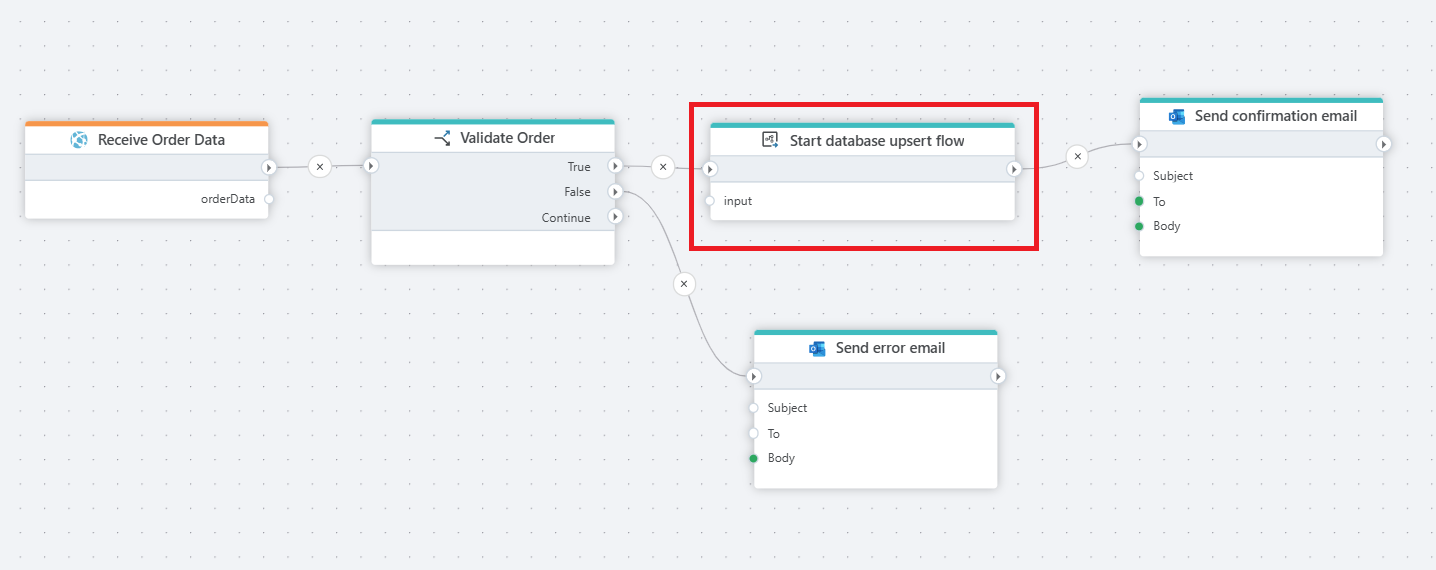The height and width of the screenshot is (570, 1436).
Task: Remove connection between Receive Order Data and Validate Order
Action: click(x=319, y=167)
